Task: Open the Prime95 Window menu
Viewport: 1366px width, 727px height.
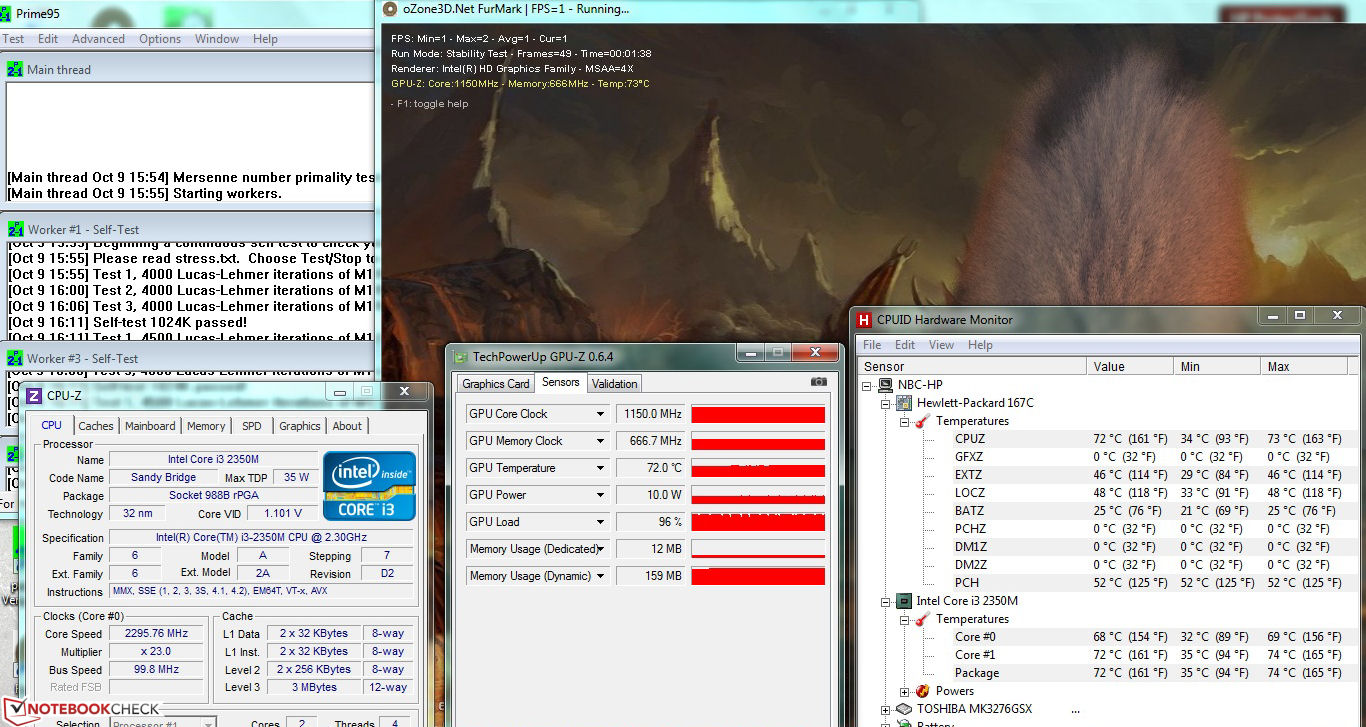Action: [217, 39]
